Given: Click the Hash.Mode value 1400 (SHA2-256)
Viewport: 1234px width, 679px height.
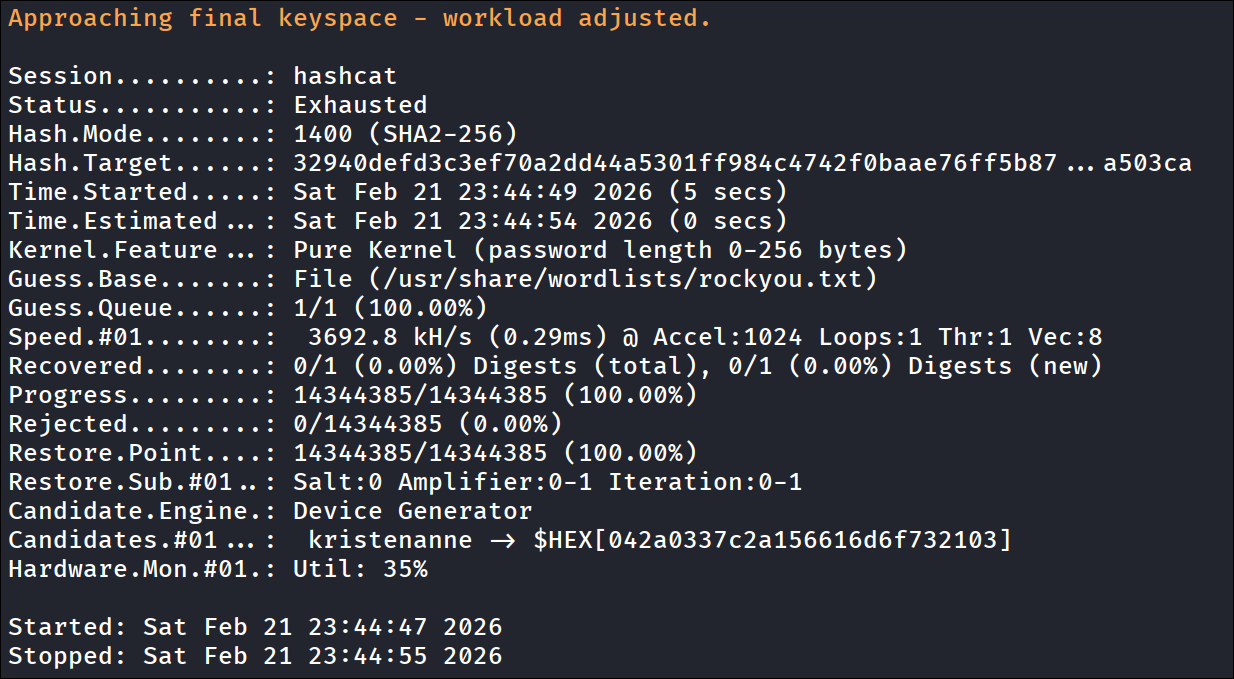Looking at the screenshot, I should point(405,134).
